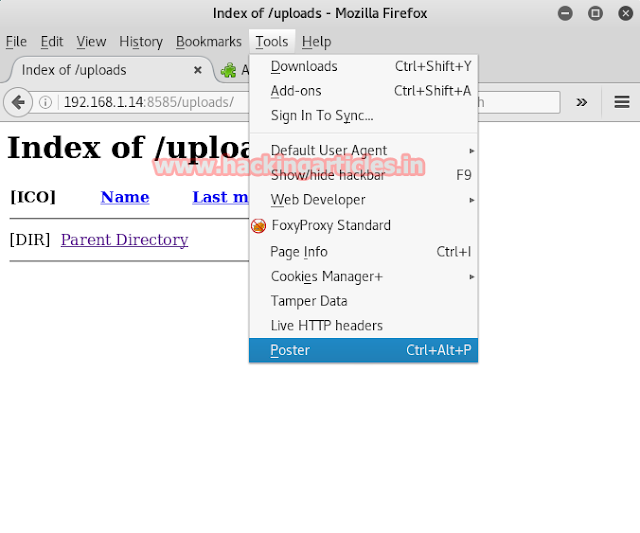The image size is (640, 533).
Task: Expand Web Developer submenu
Action: coord(363,200)
